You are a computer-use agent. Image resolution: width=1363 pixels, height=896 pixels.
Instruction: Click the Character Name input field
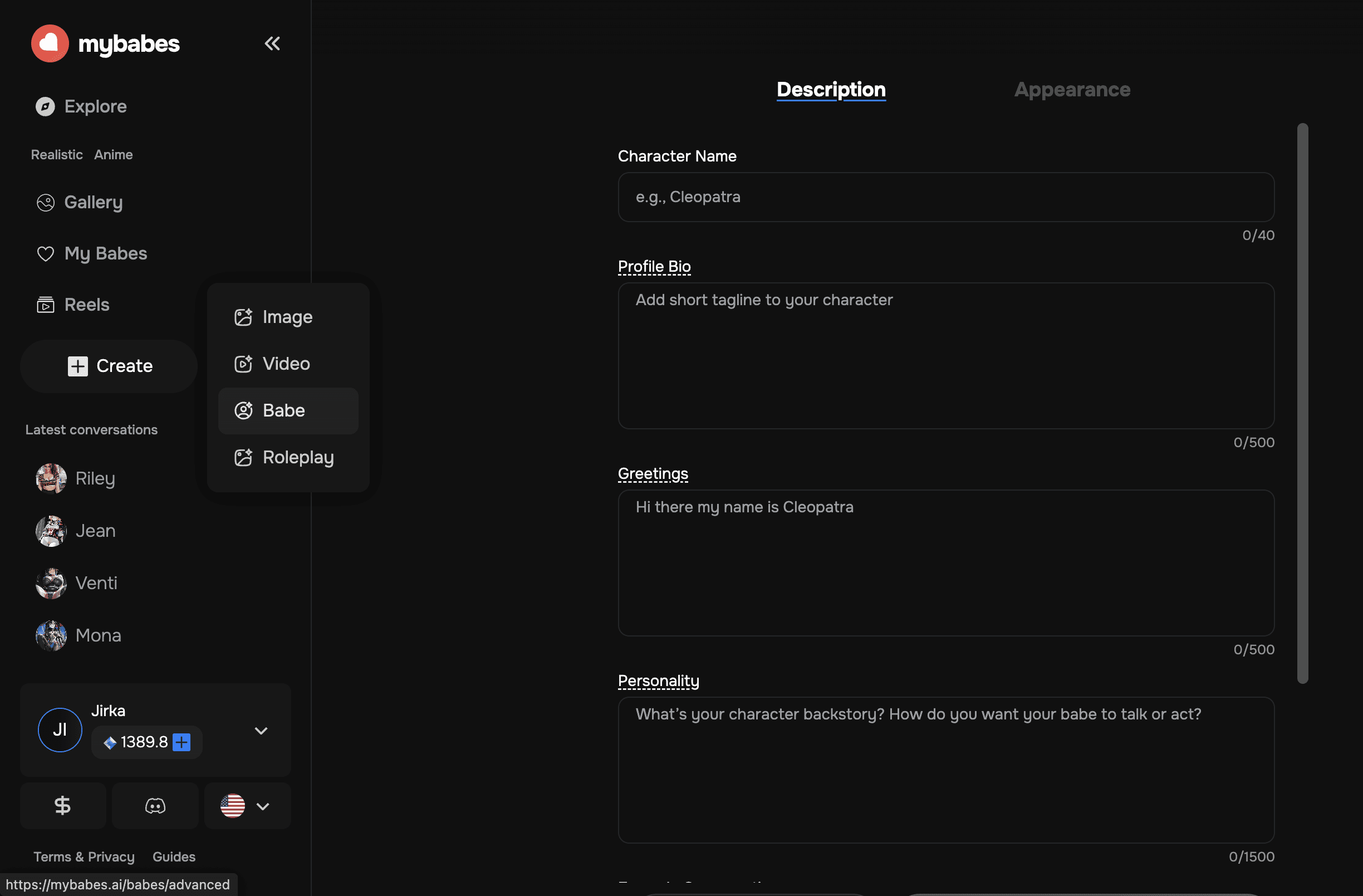pos(945,197)
